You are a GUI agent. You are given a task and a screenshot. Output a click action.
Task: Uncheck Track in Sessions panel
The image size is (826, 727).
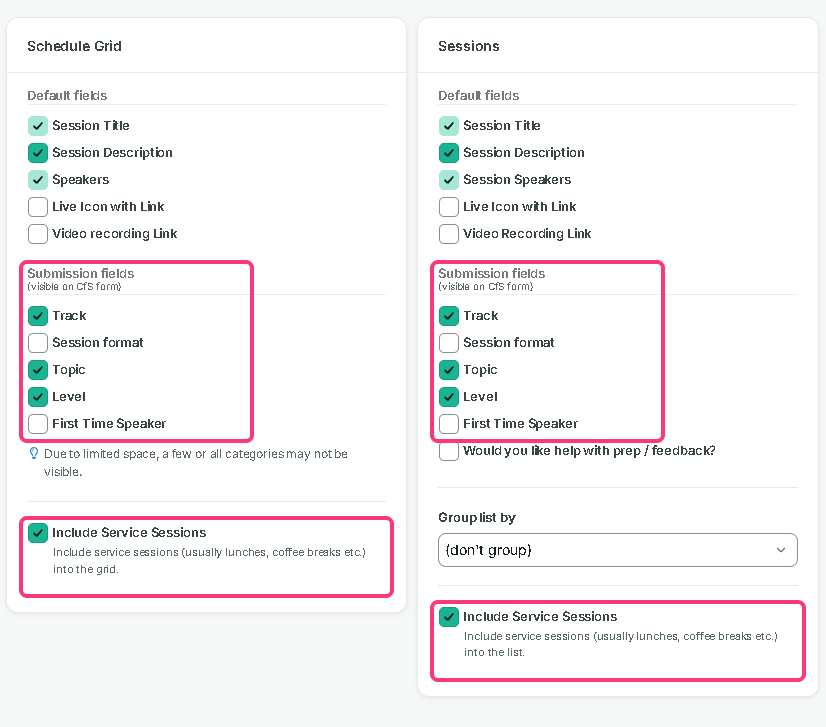click(x=449, y=316)
